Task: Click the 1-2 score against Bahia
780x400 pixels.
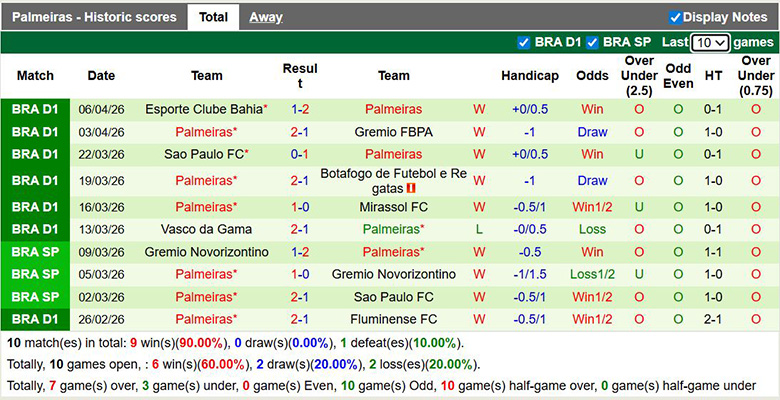Action: [x=300, y=109]
